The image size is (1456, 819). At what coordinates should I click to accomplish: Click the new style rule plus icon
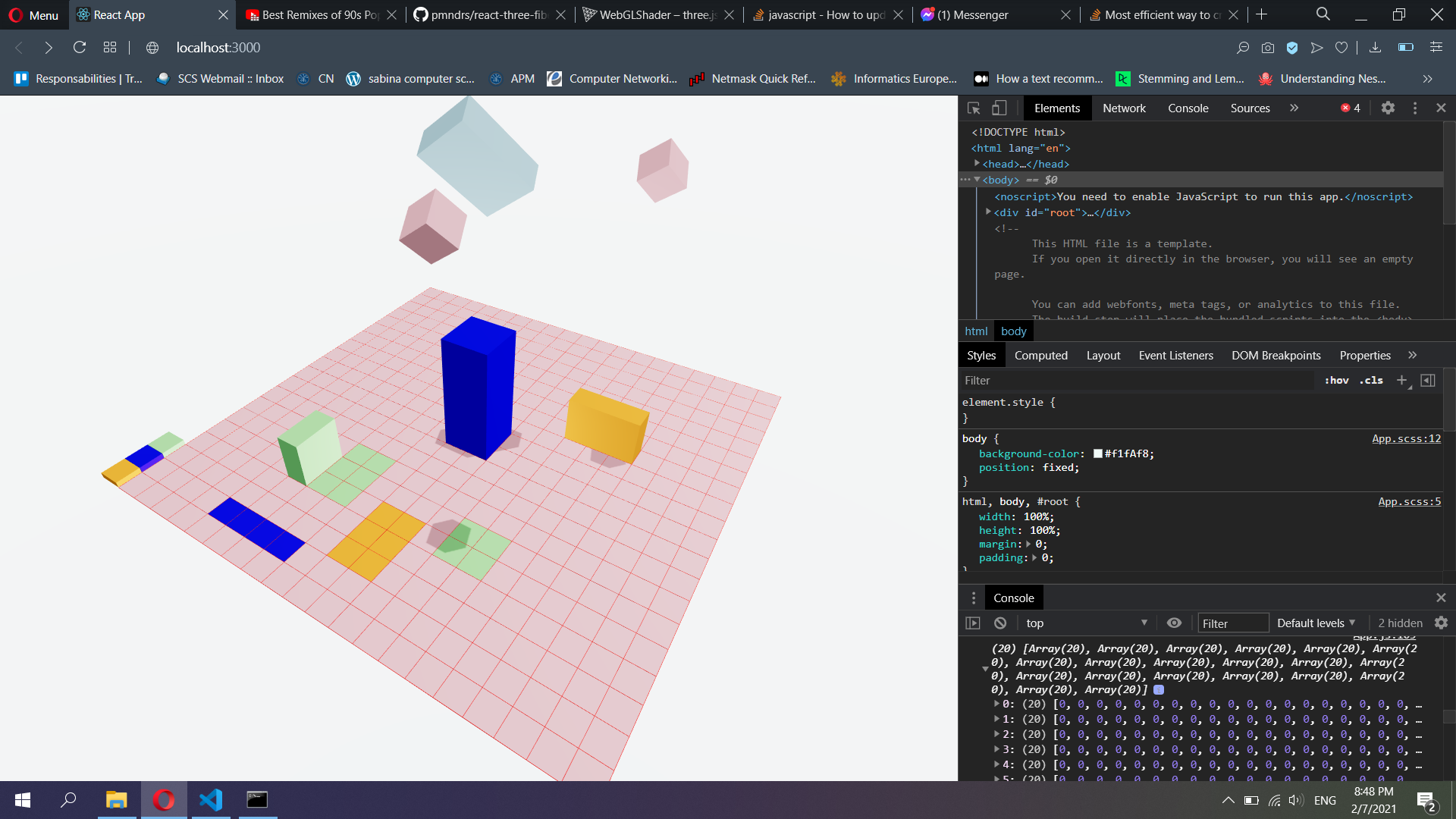click(1401, 381)
